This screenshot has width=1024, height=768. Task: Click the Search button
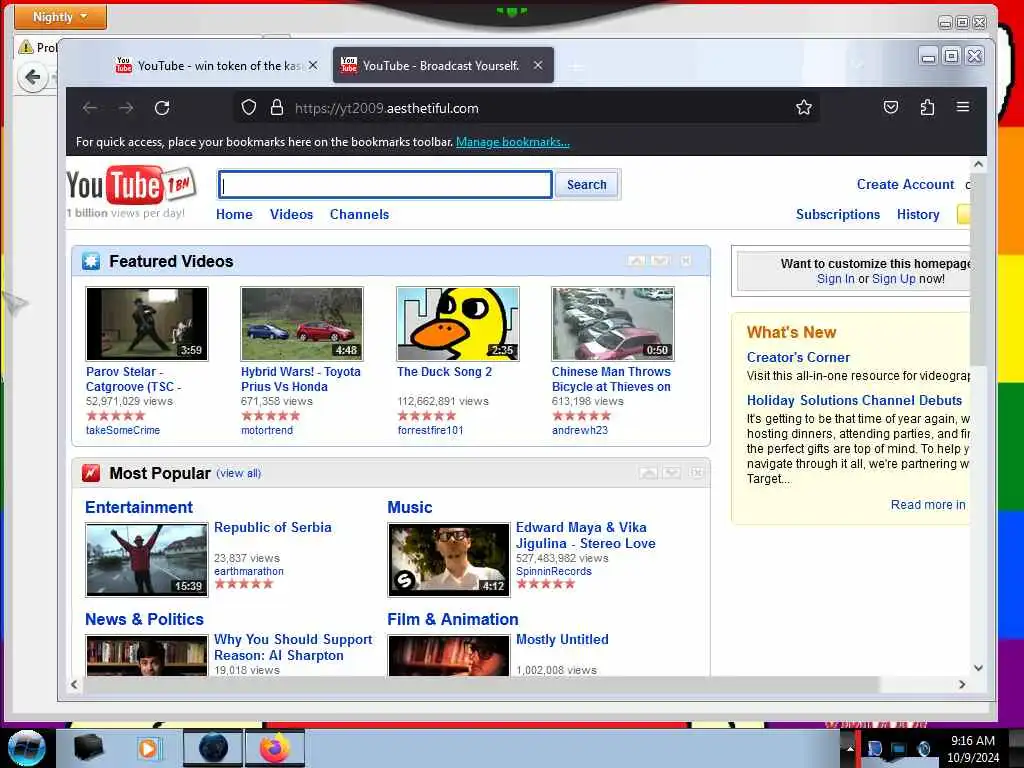pos(586,185)
